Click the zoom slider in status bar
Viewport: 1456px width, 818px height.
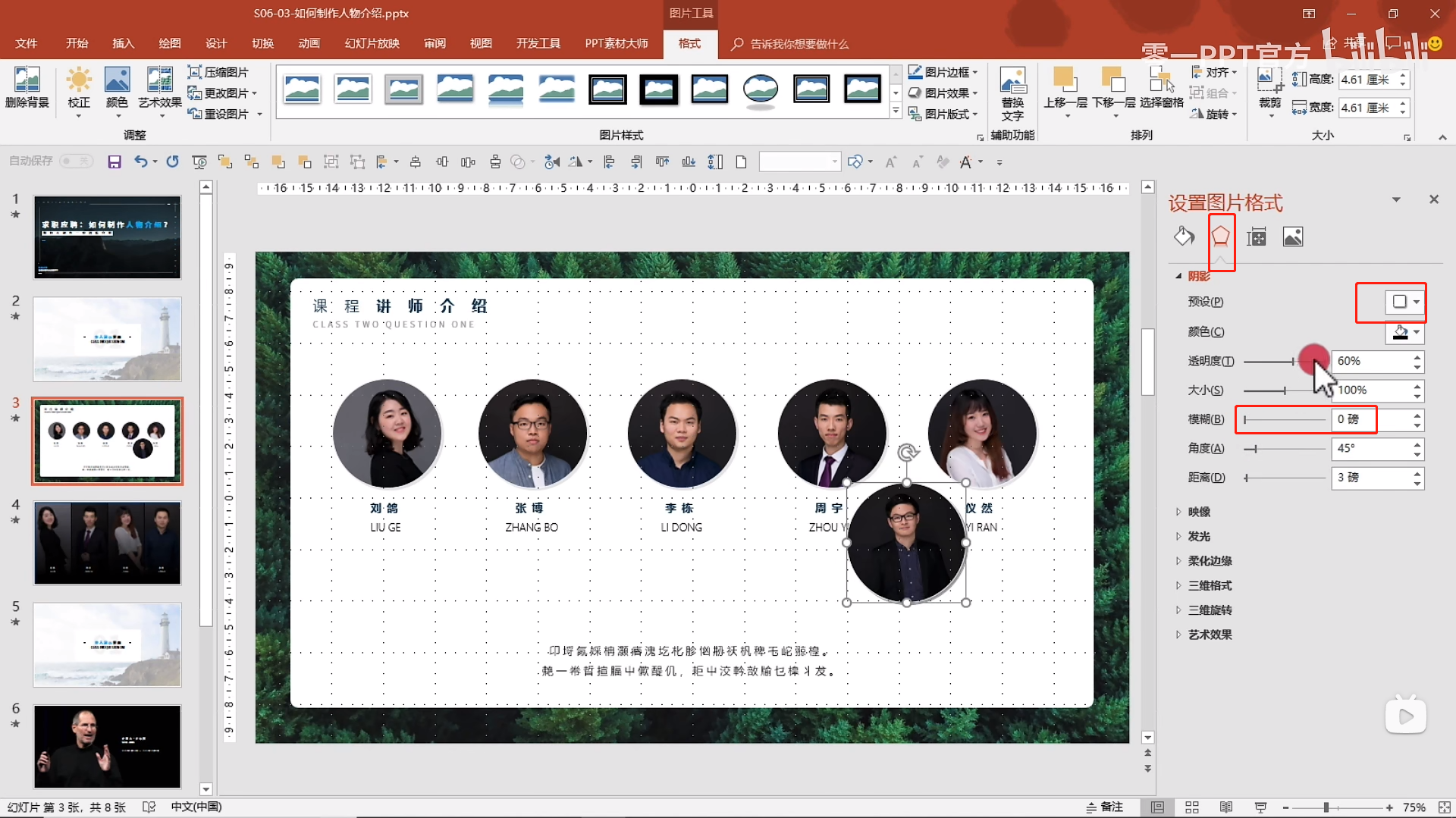click(x=1337, y=807)
